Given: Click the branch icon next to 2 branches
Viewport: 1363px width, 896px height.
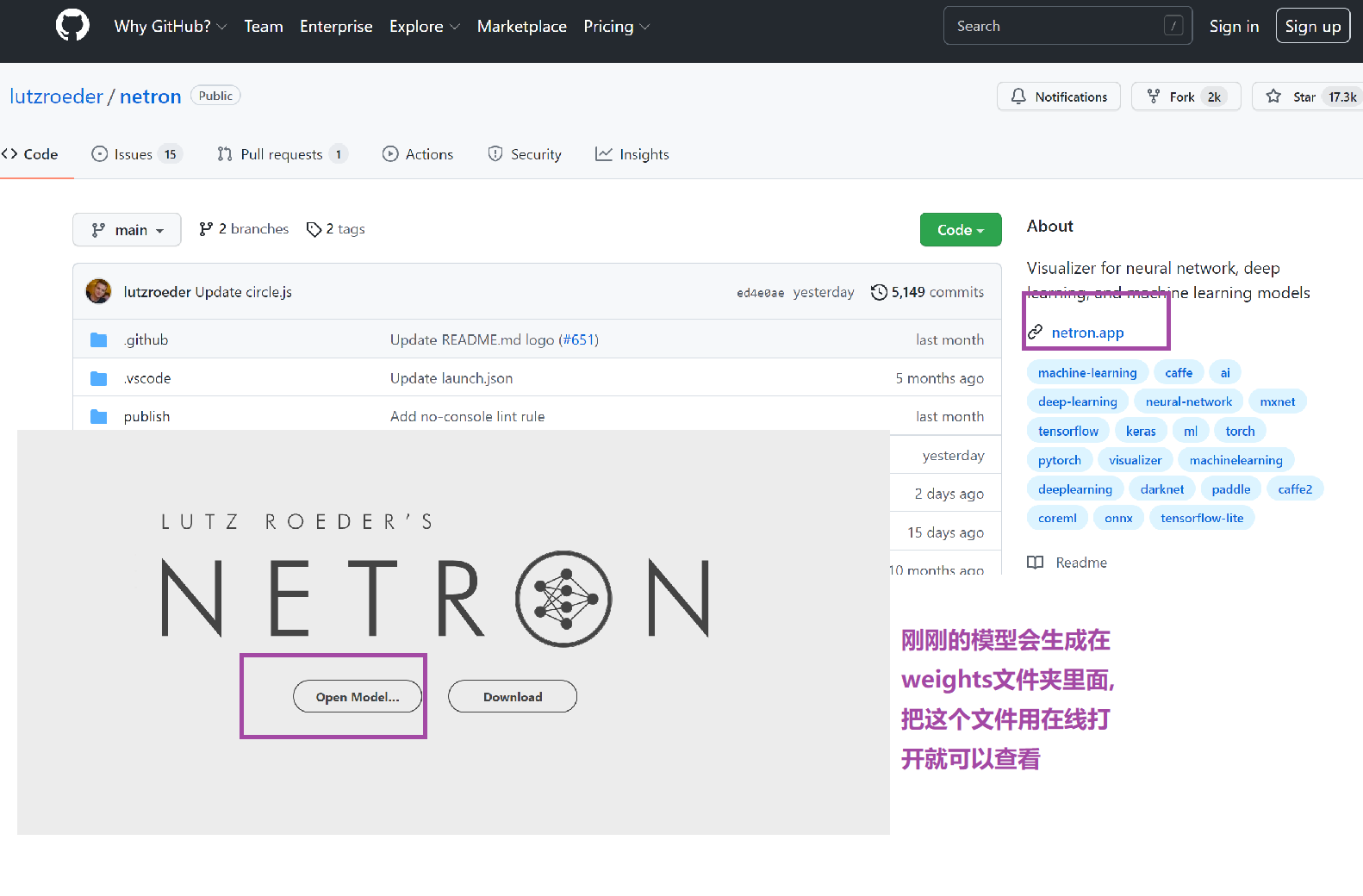Looking at the screenshot, I should (206, 229).
